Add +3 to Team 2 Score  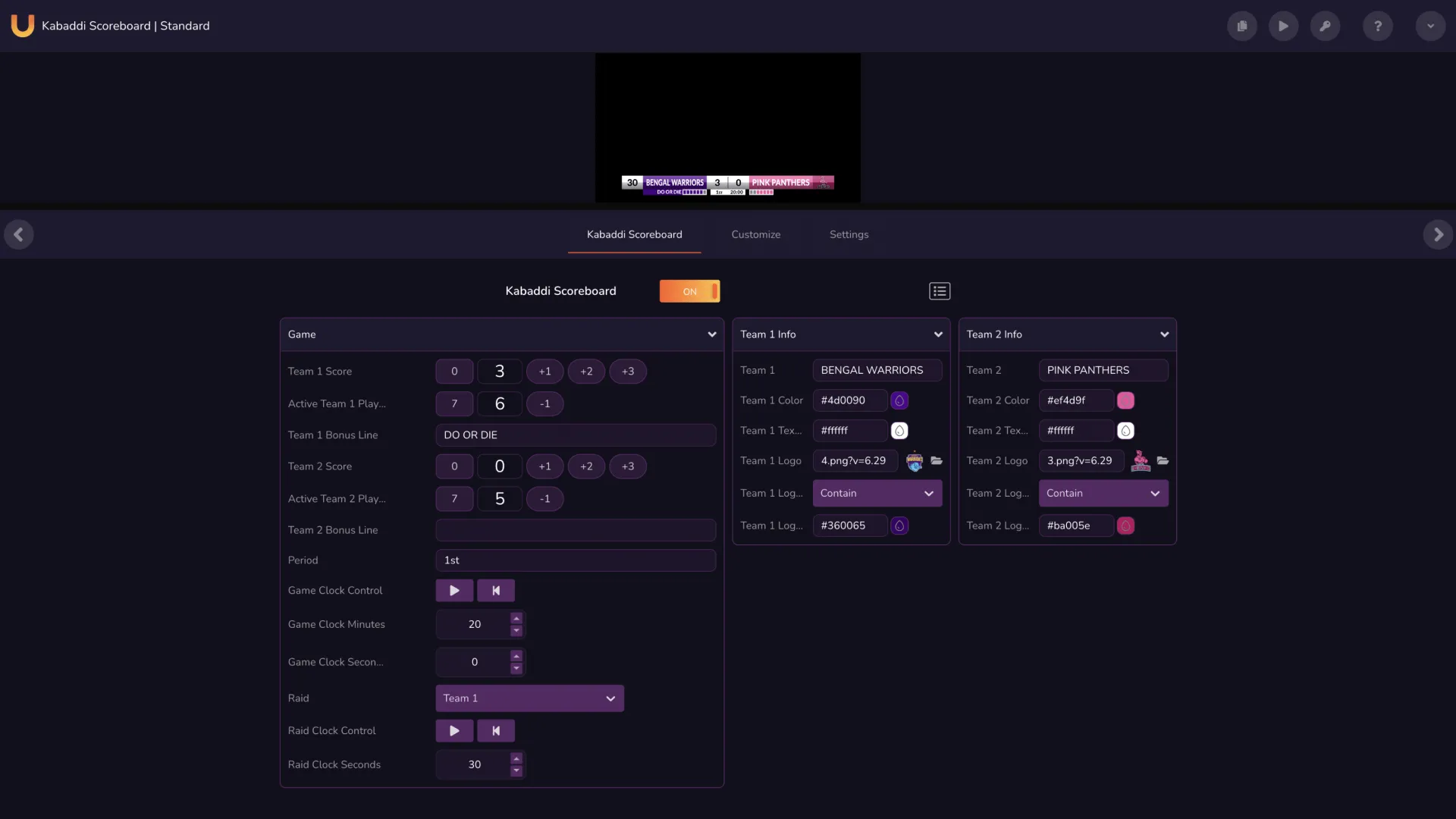tap(628, 466)
